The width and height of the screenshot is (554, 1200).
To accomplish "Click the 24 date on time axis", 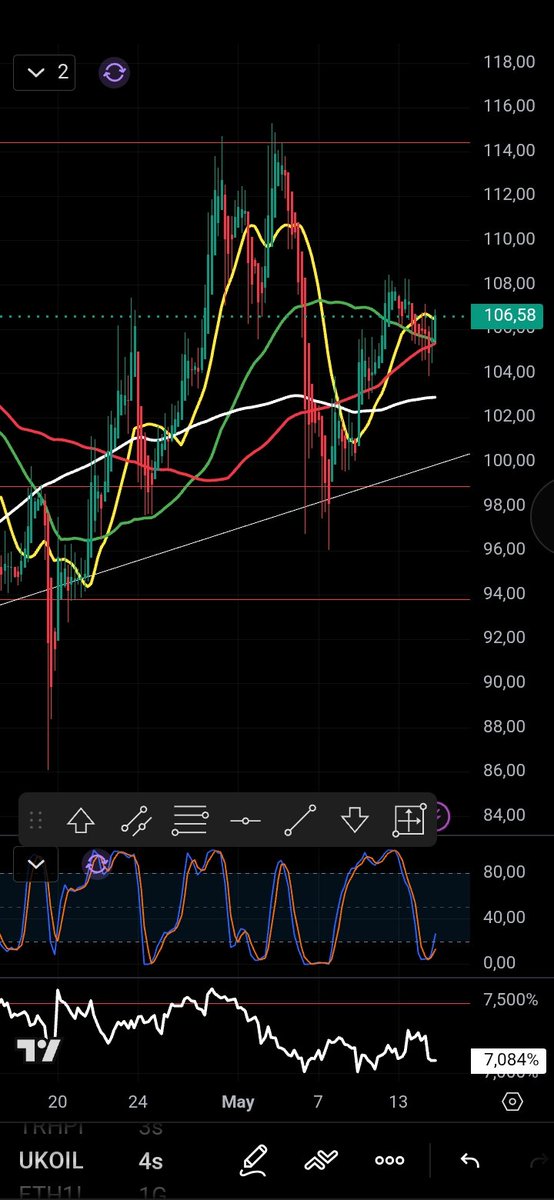I will coord(138,1102).
